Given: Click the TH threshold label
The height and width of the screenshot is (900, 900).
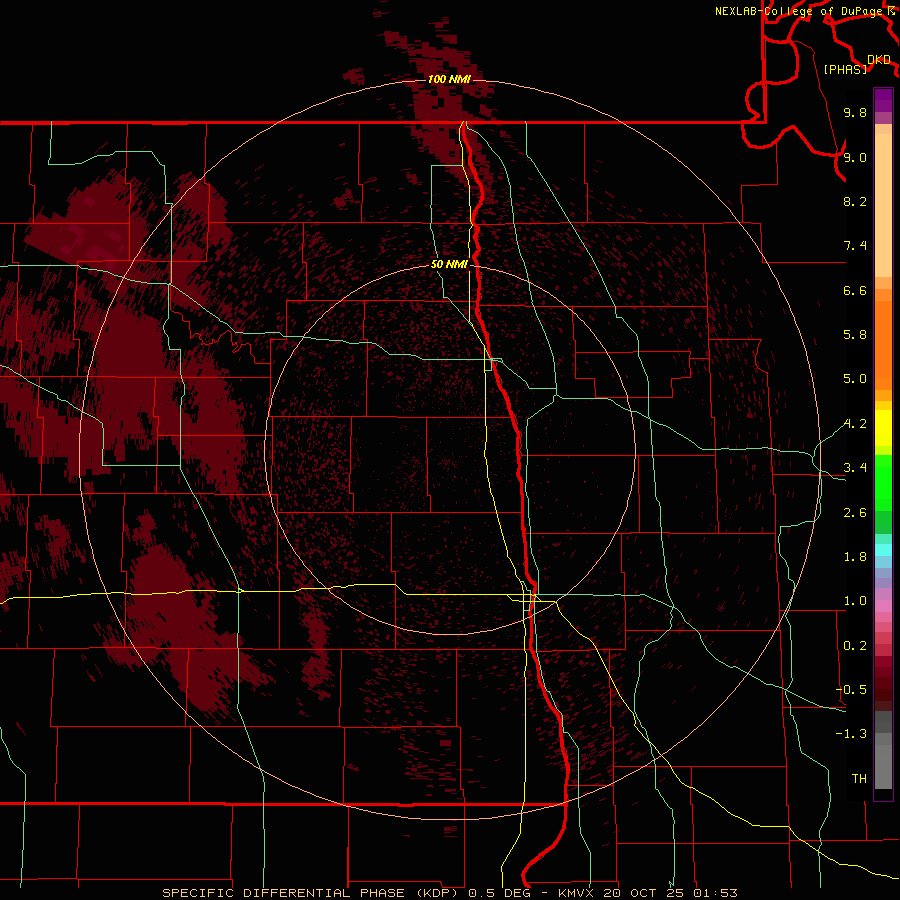Looking at the screenshot, I should click(x=859, y=779).
